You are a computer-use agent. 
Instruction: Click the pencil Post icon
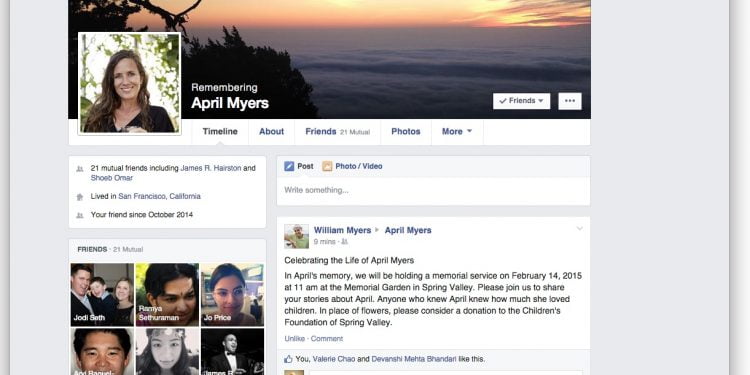point(289,166)
